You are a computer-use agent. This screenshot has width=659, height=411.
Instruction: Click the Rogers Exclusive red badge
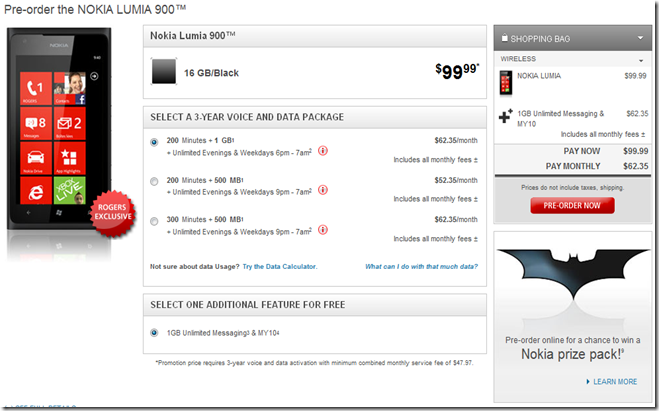111,212
